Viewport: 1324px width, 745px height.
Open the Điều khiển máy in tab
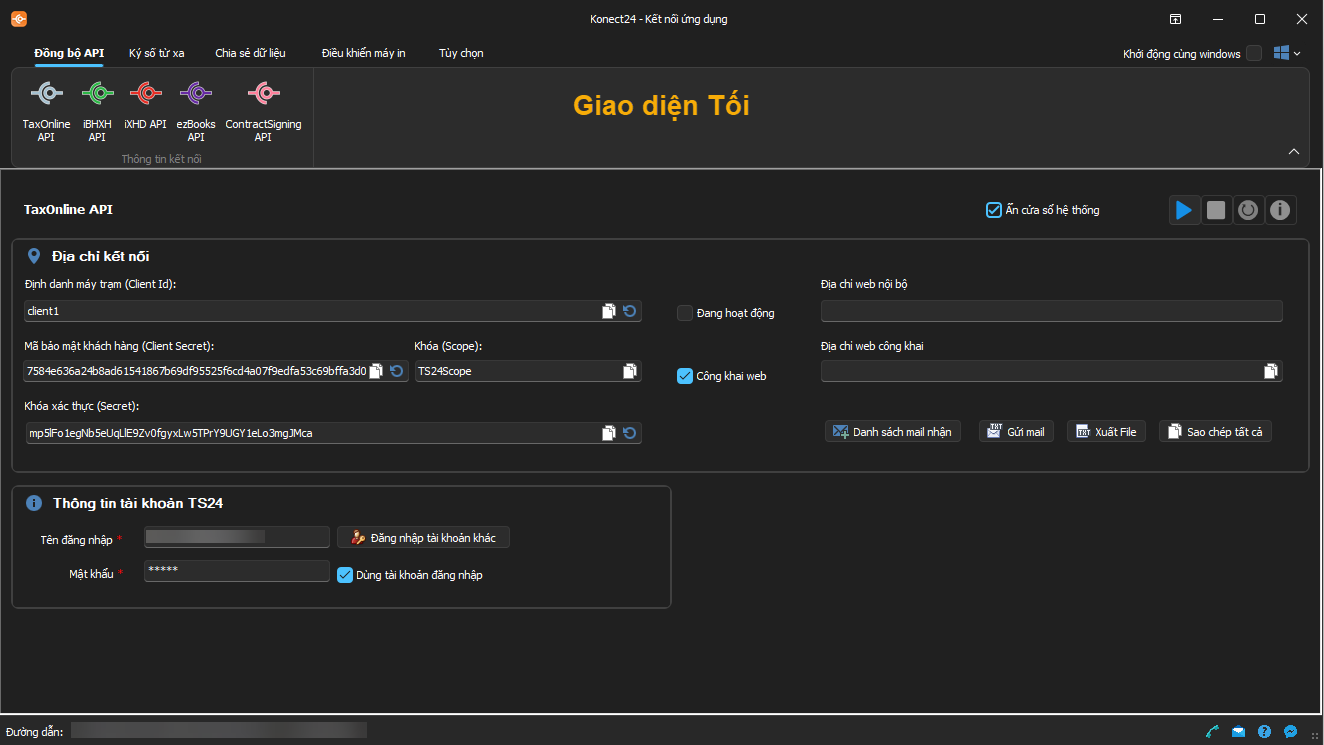coord(364,53)
